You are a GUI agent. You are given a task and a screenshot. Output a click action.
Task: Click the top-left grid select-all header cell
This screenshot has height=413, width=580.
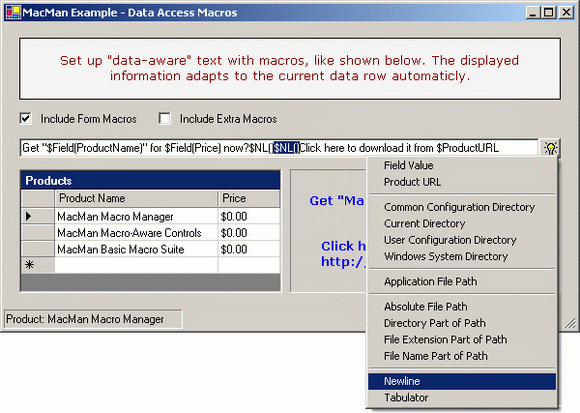[x=38, y=199]
